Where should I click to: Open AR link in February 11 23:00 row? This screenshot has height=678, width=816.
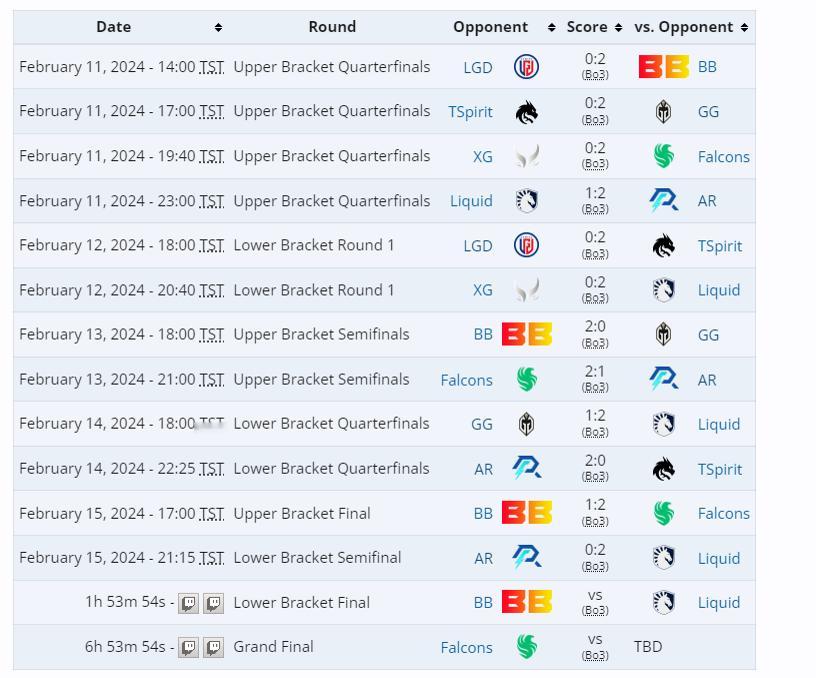pos(707,201)
